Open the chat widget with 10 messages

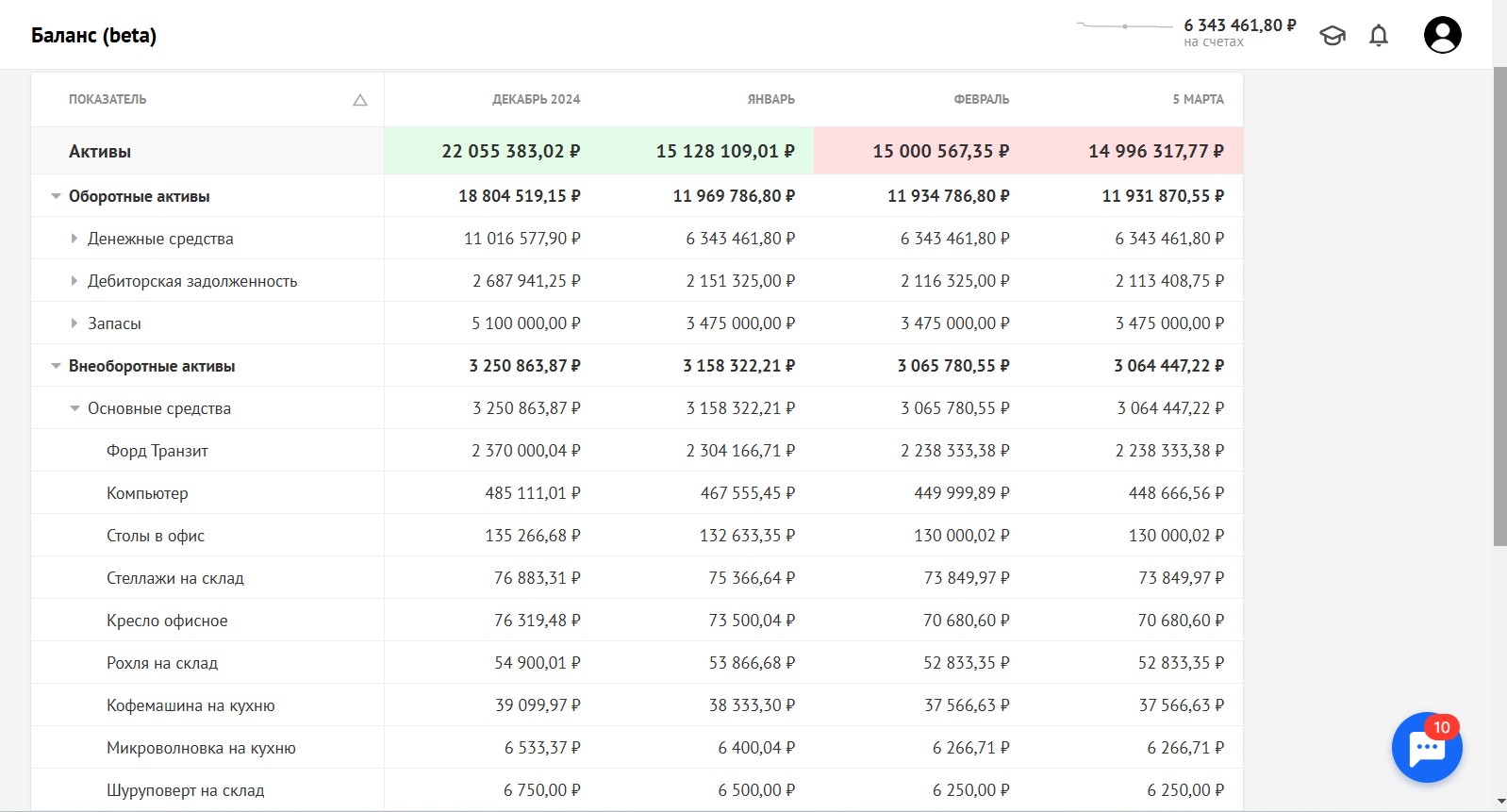pos(1427,748)
